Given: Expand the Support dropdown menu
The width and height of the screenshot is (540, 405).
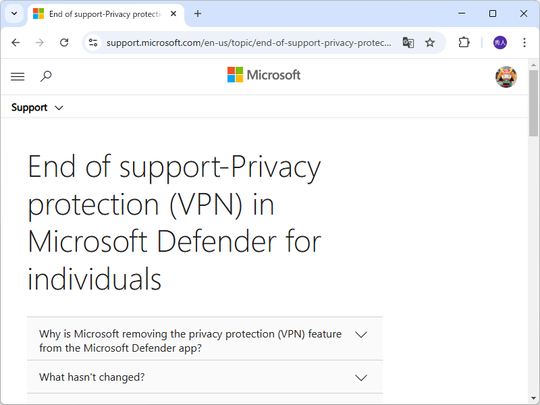Looking at the screenshot, I should pyautogui.click(x=37, y=107).
